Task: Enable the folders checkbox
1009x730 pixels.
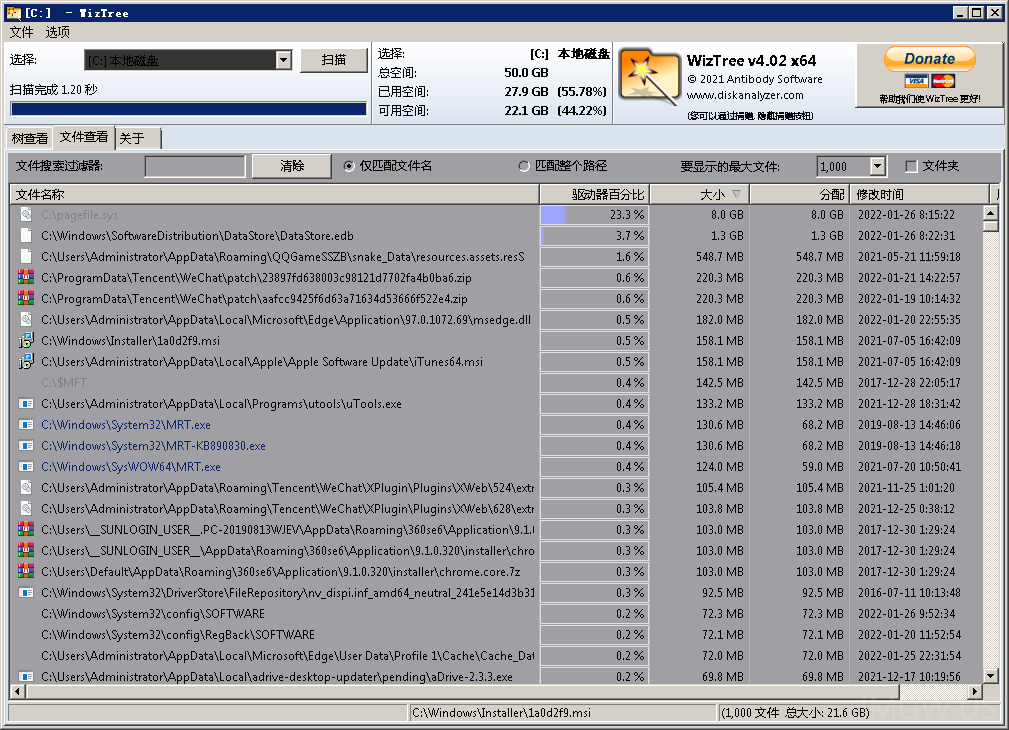Action: pyautogui.click(x=911, y=166)
